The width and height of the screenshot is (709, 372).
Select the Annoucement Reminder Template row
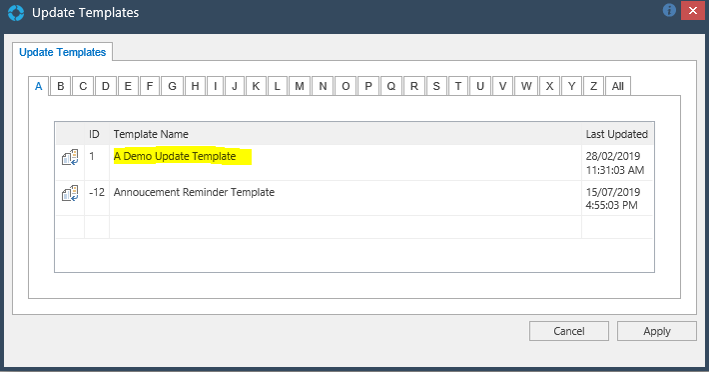pos(354,198)
